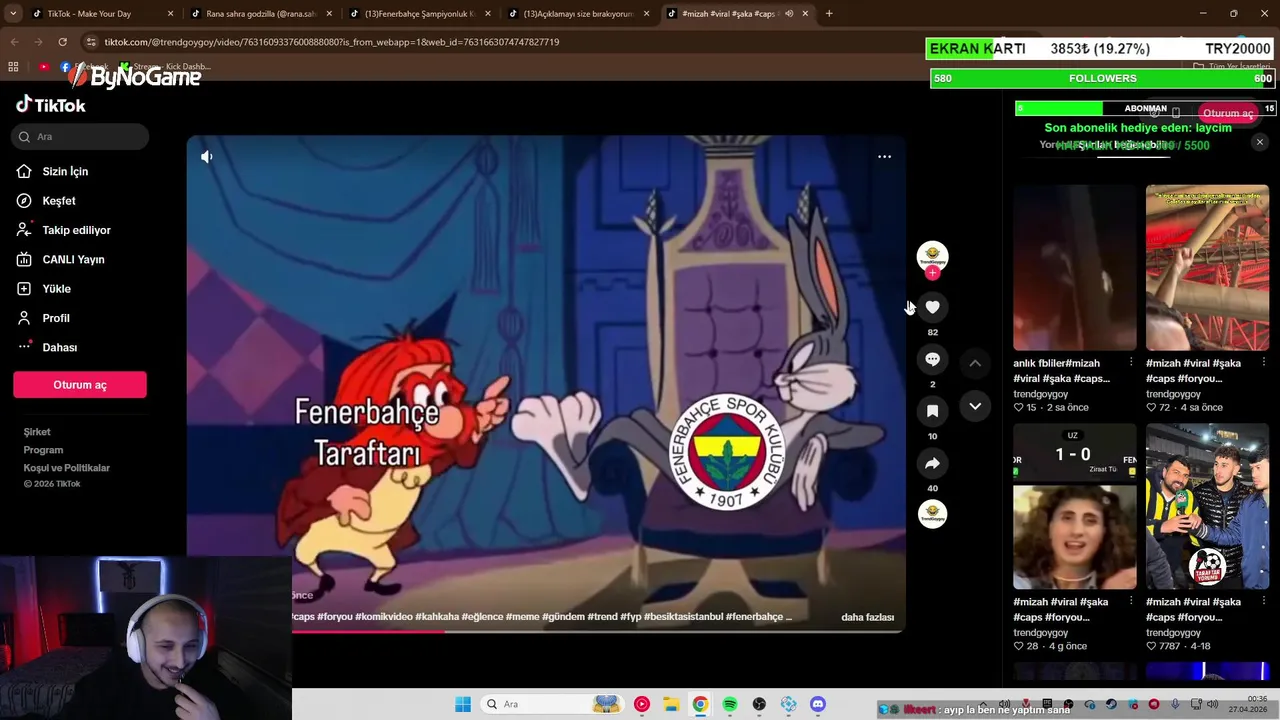
Task: Seek using the video progress bar
Action: (546, 631)
